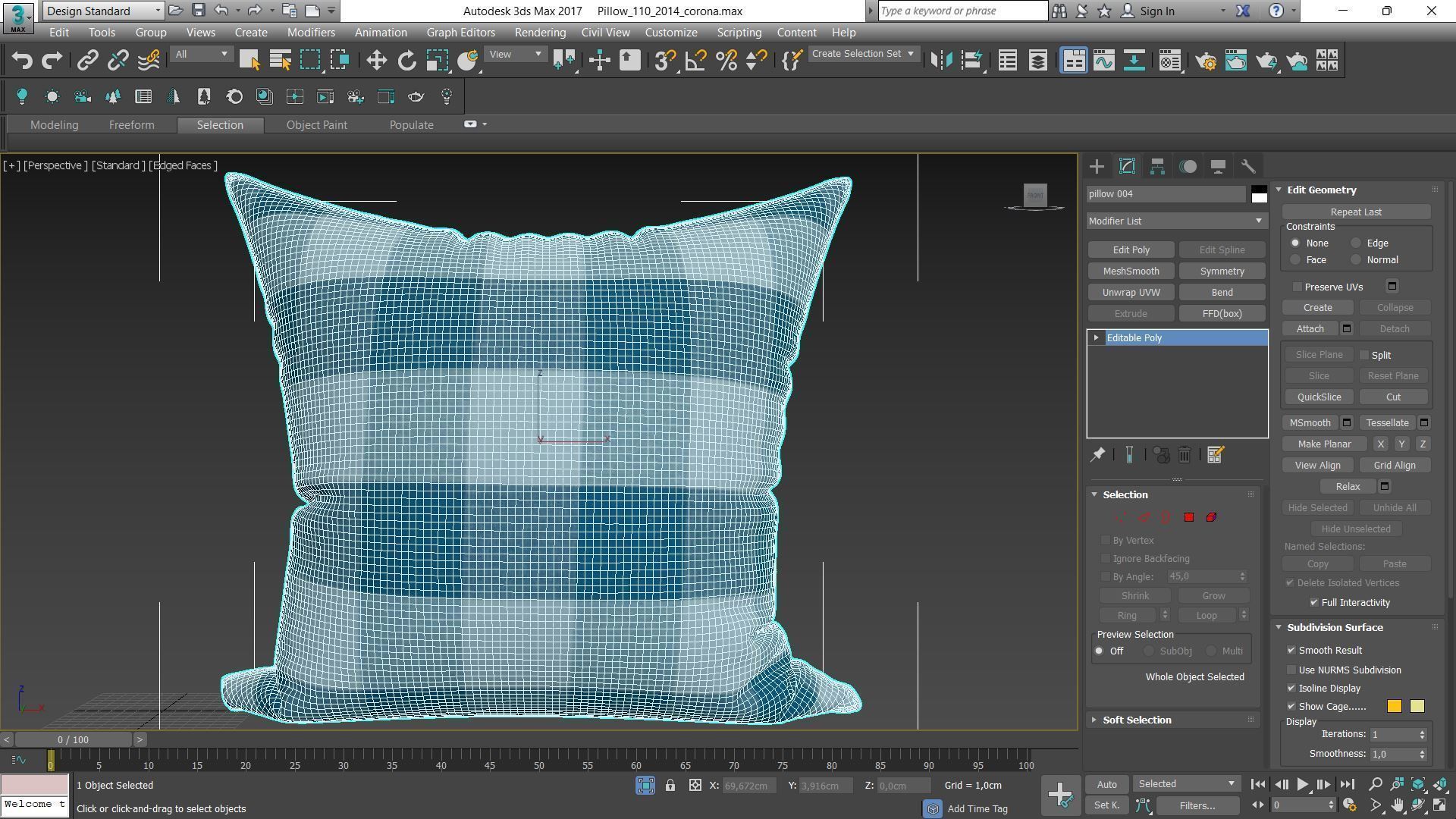
Task: Expand the Soft Selection rollout
Action: [x=1137, y=720]
